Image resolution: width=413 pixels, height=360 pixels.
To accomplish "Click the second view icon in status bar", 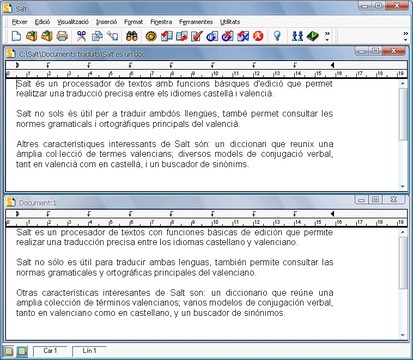I will pyautogui.click(x=22, y=351).
